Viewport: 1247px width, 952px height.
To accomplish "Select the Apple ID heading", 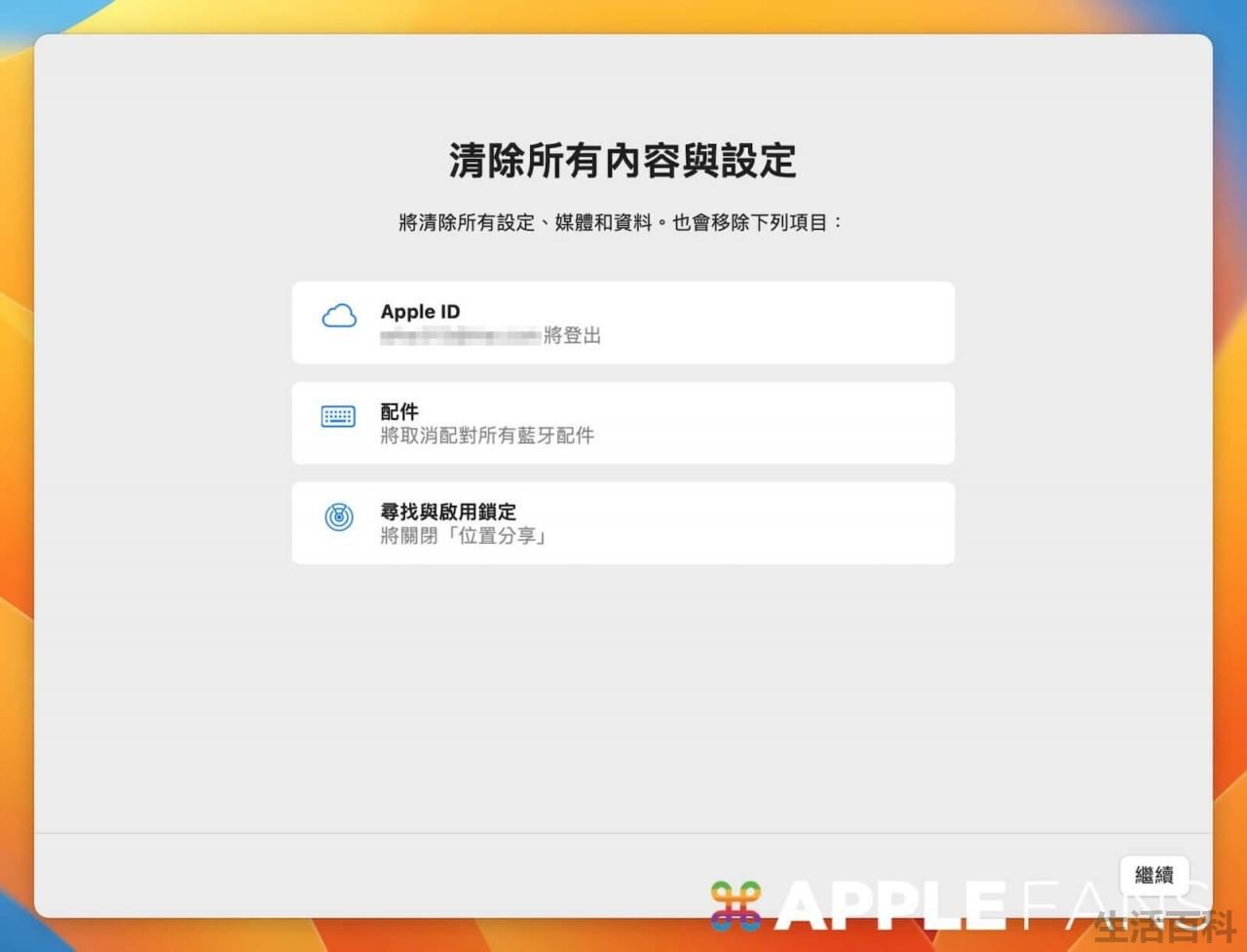I will pyautogui.click(x=420, y=312).
